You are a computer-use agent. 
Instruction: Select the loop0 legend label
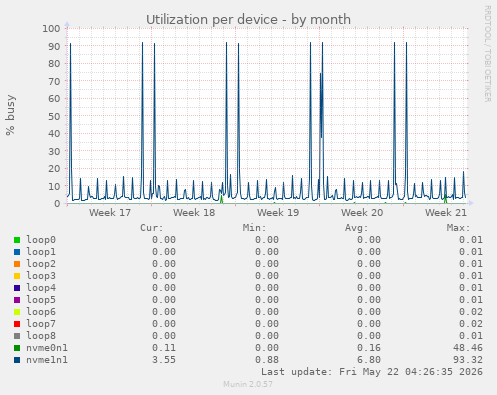point(41,240)
